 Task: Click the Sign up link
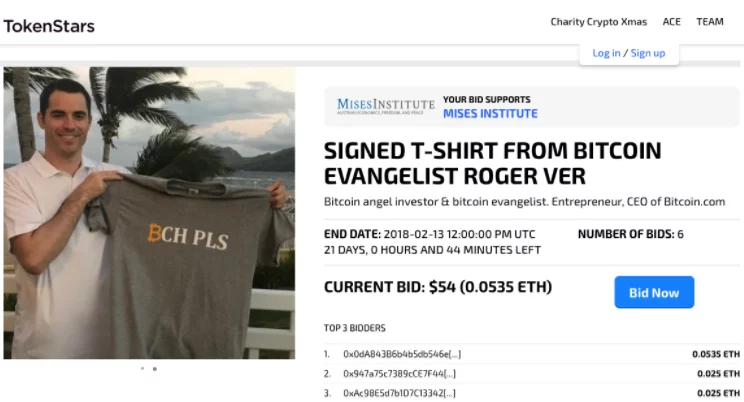pyautogui.click(x=648, y=53)
